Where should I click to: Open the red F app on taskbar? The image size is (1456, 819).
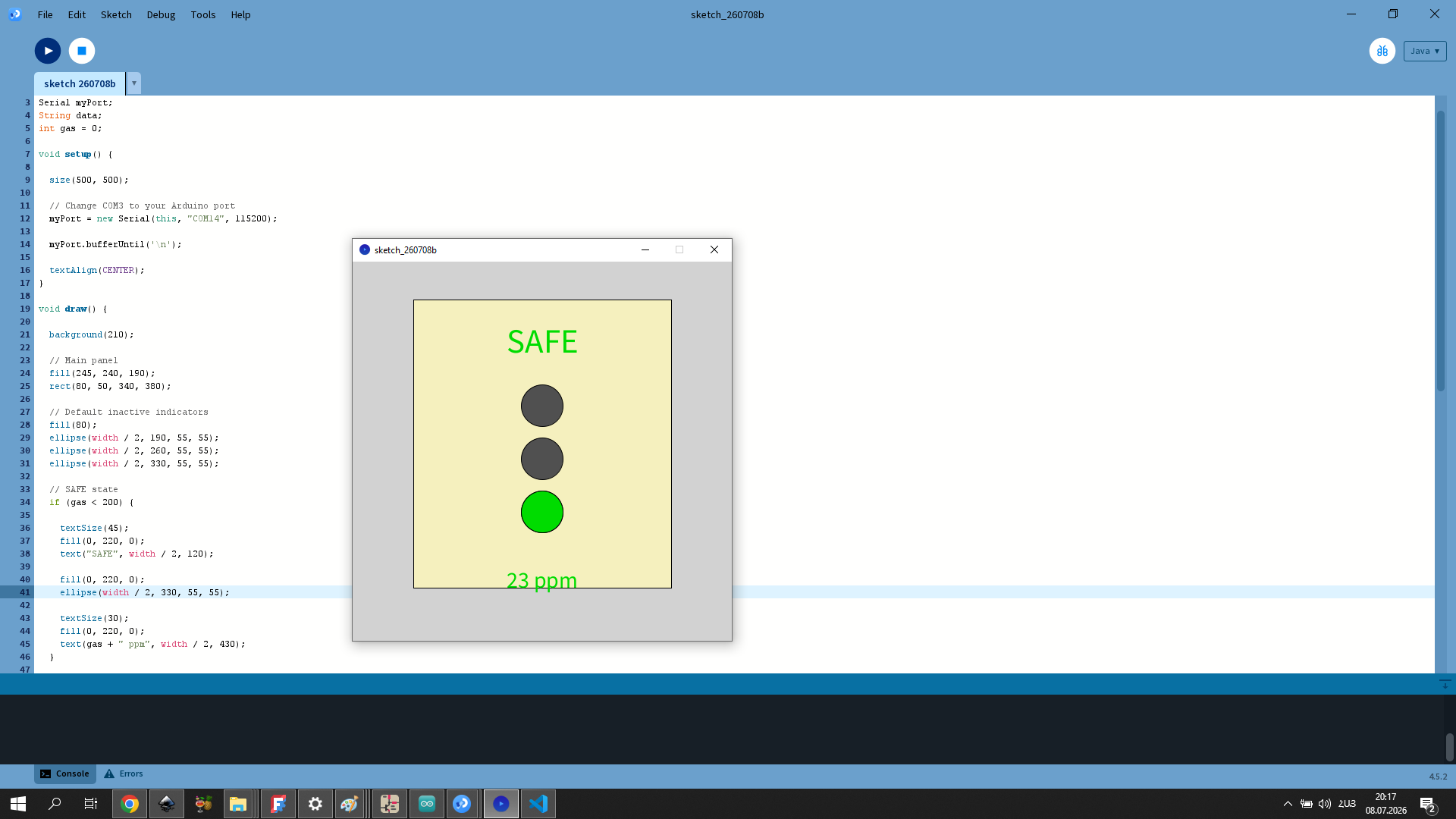pyautogui.click(x=278, y=804)
